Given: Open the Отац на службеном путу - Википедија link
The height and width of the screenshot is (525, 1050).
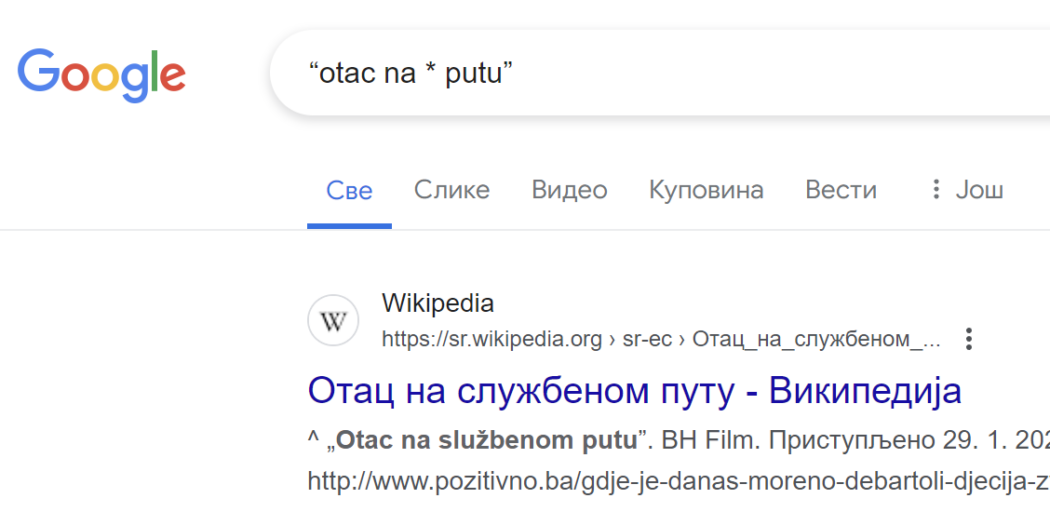Looking at the screenshot, I should (634, 391).
